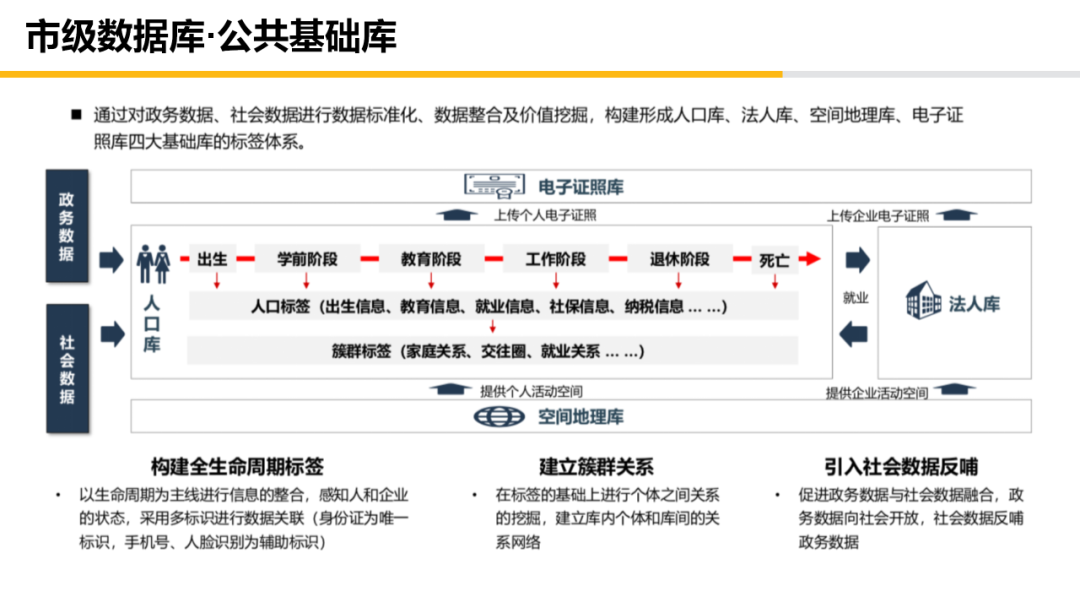
Task: Click the heading 引入社会数据反哺
Action: [x=901, y=467]
